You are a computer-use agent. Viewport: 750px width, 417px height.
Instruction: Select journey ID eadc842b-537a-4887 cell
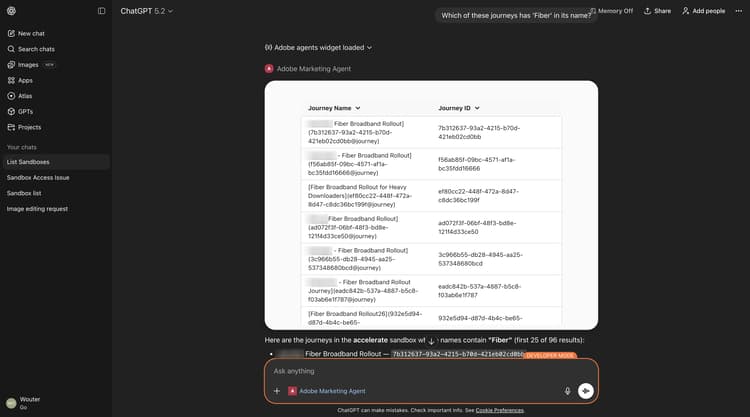(x=480, y=291)
